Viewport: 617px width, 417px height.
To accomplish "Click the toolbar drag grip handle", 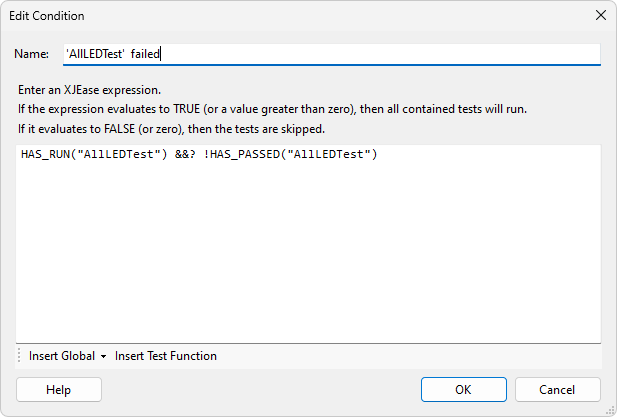I will tap(19, 356).
